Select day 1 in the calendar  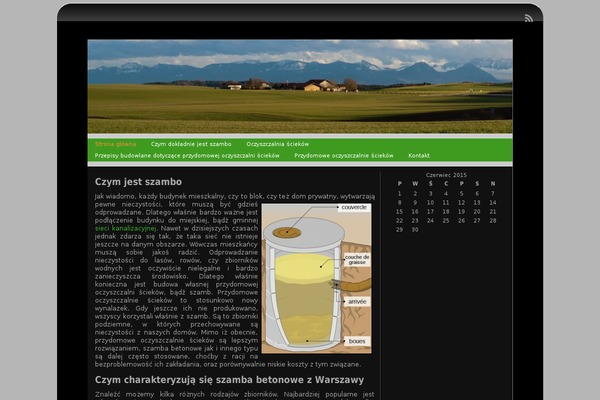click(399, 194)
